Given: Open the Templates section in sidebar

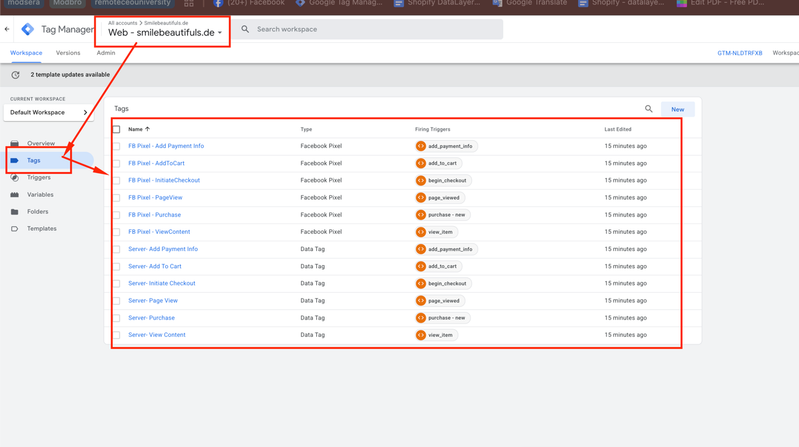Looking at the screenshot, I should pos(42,229).
